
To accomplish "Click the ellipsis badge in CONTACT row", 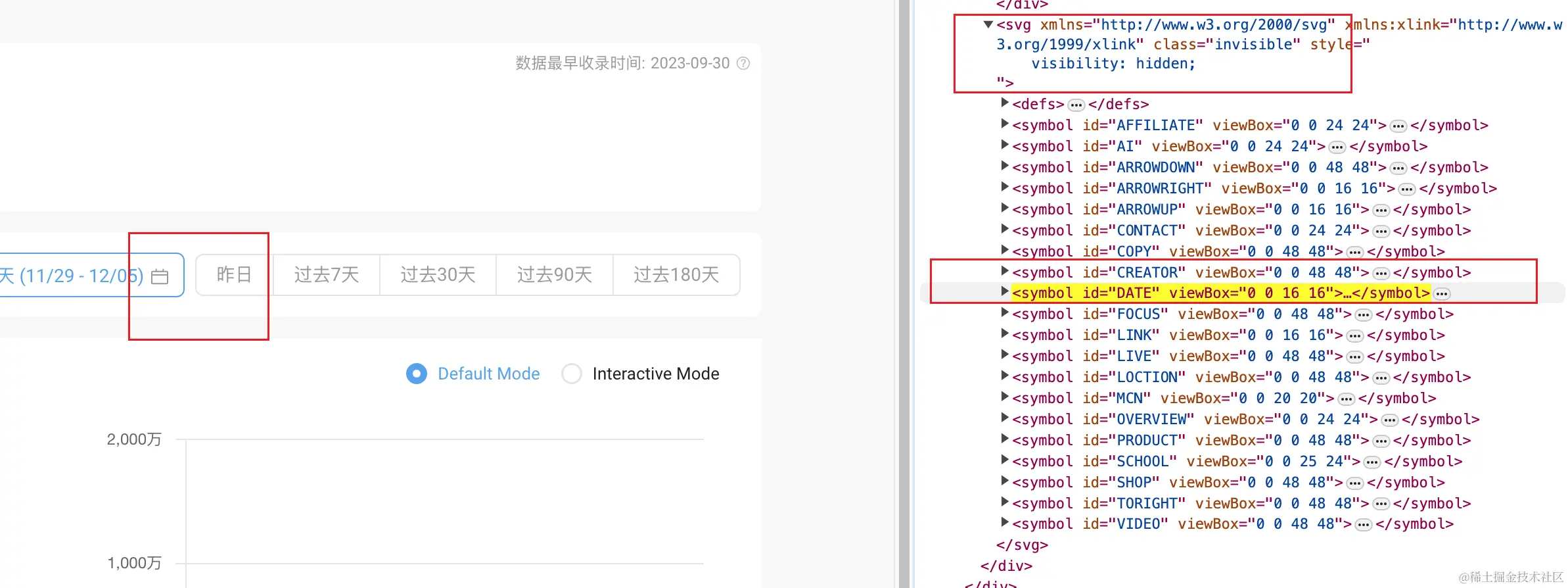I will tap(1381, 232).
